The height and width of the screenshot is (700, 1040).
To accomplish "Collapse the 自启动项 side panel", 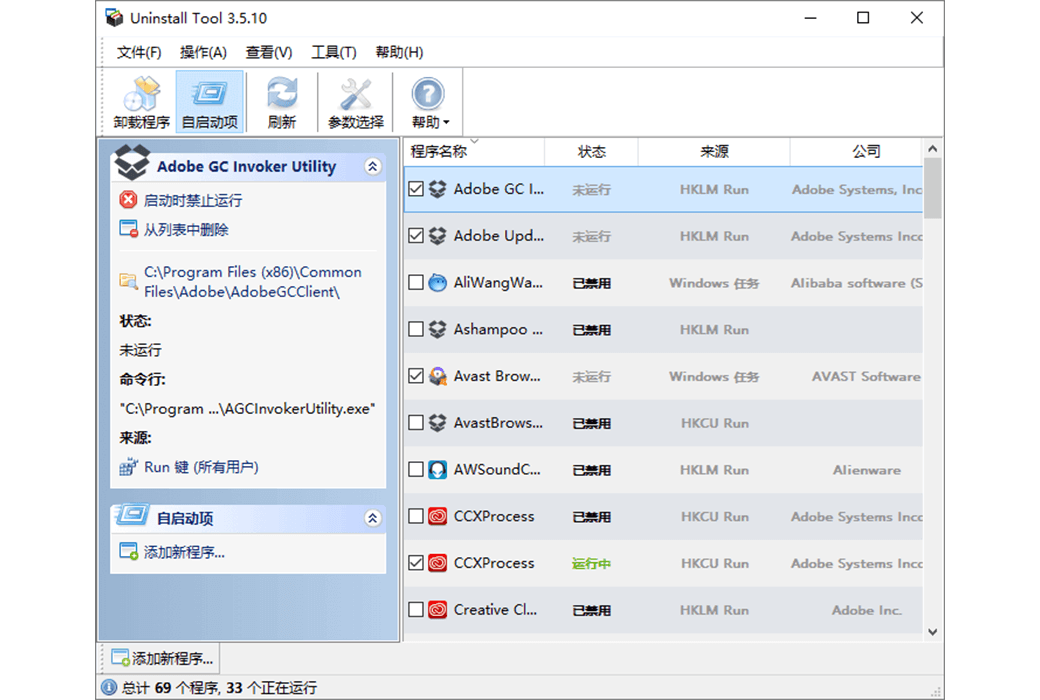I will (373, 518).
